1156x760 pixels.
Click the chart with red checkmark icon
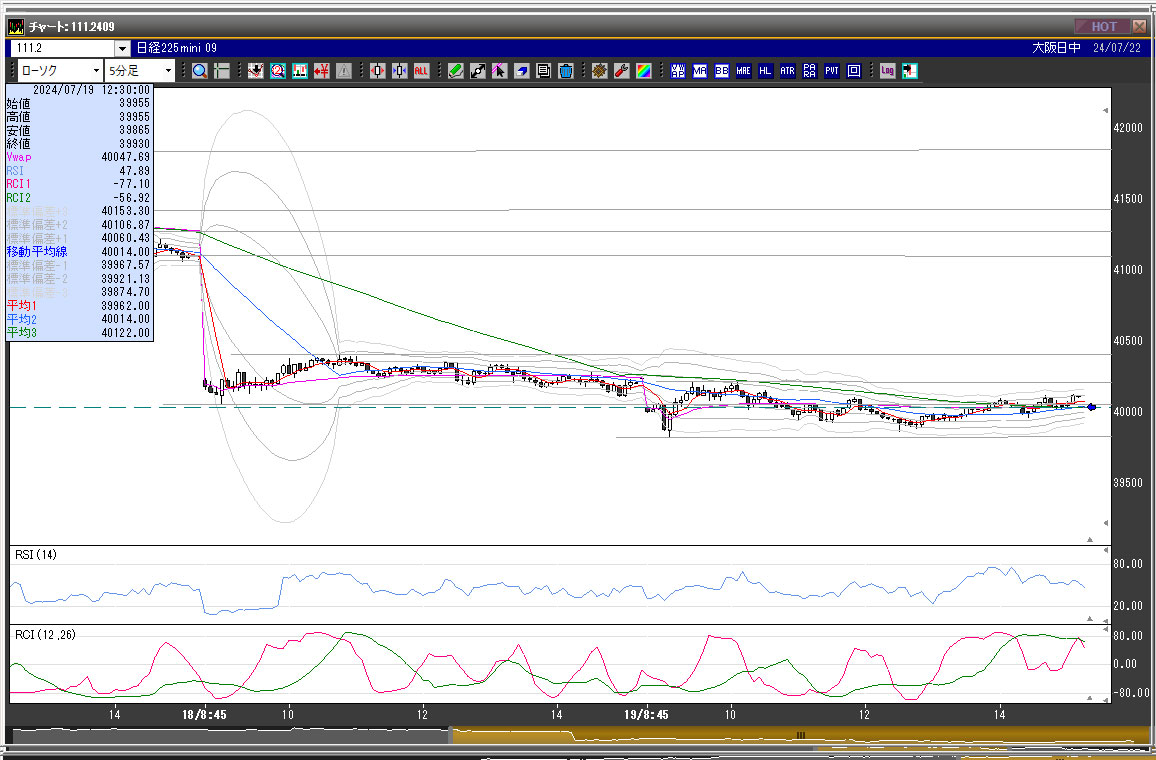point(255,71)
